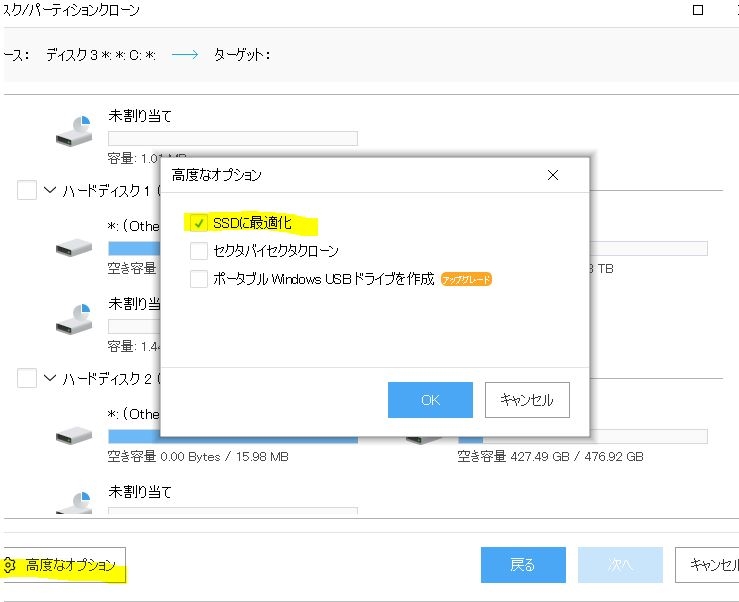
Task: Click usage bar of 15.98 MB partition
Action: (x=233, y=436)
